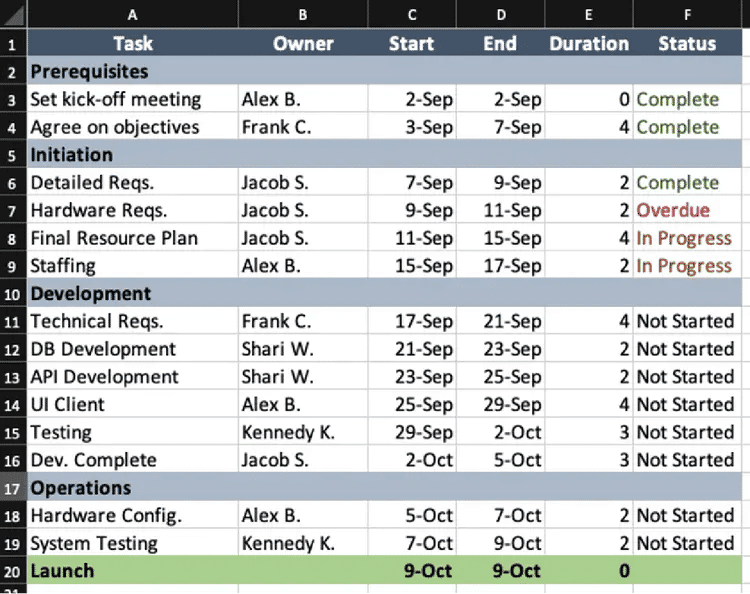Screen dimensions: 750x594
Task: Select the Prerequisites section row
Action: pos(385,71)
